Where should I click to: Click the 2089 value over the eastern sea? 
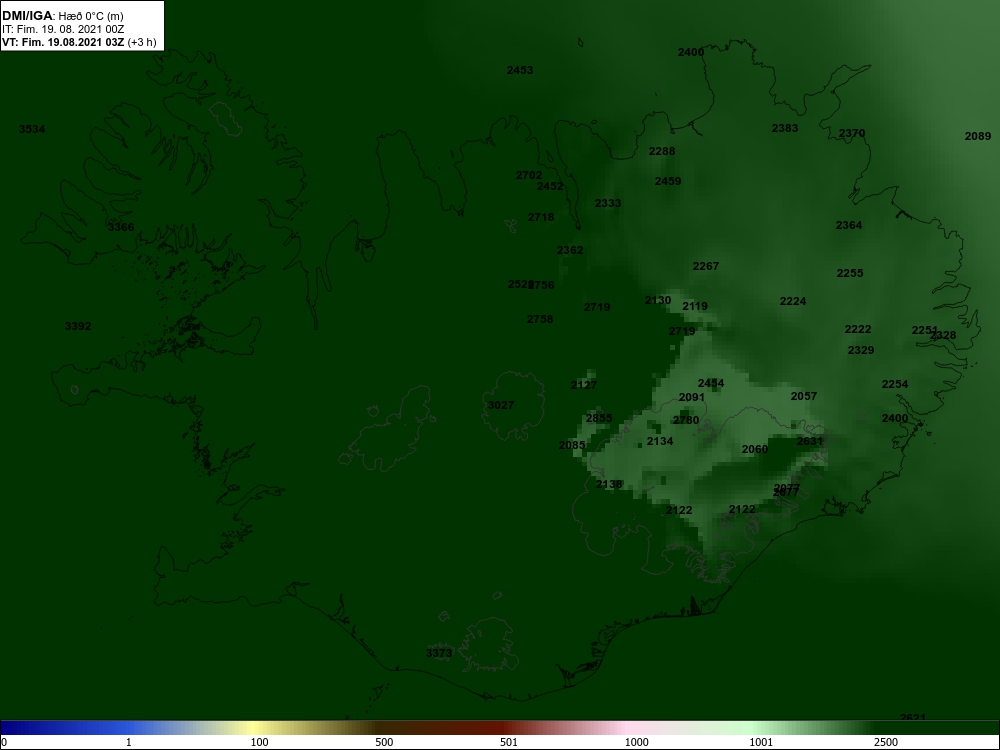(978, 136)
